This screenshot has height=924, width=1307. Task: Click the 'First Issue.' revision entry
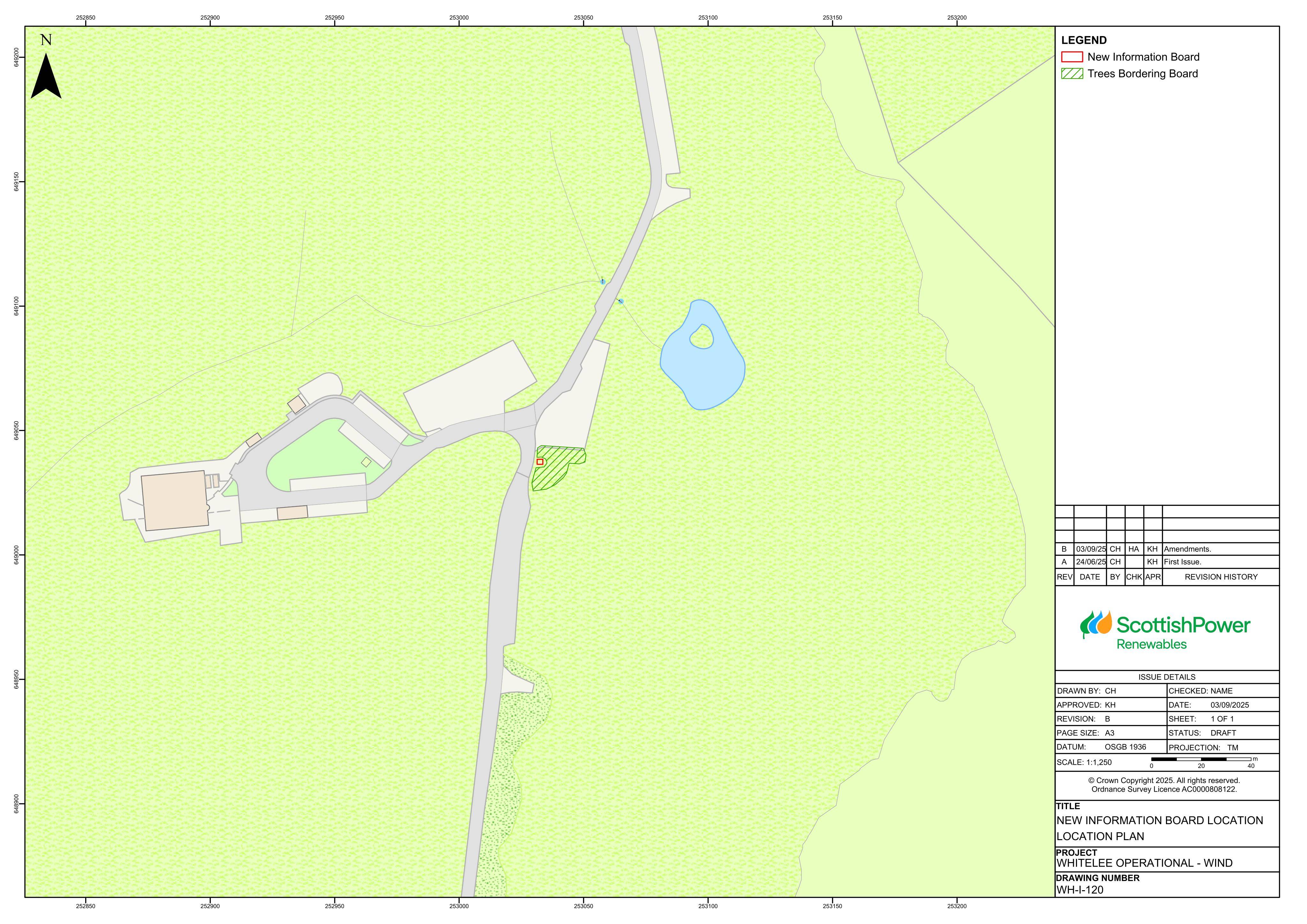click(x=1182, y=562)
